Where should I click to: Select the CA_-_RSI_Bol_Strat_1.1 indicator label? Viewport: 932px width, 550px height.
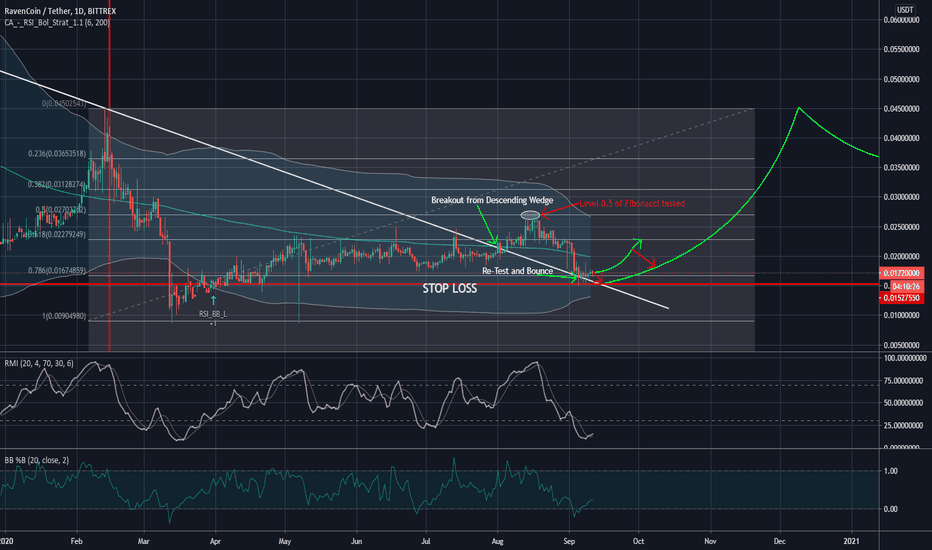[x=57, y=23]
